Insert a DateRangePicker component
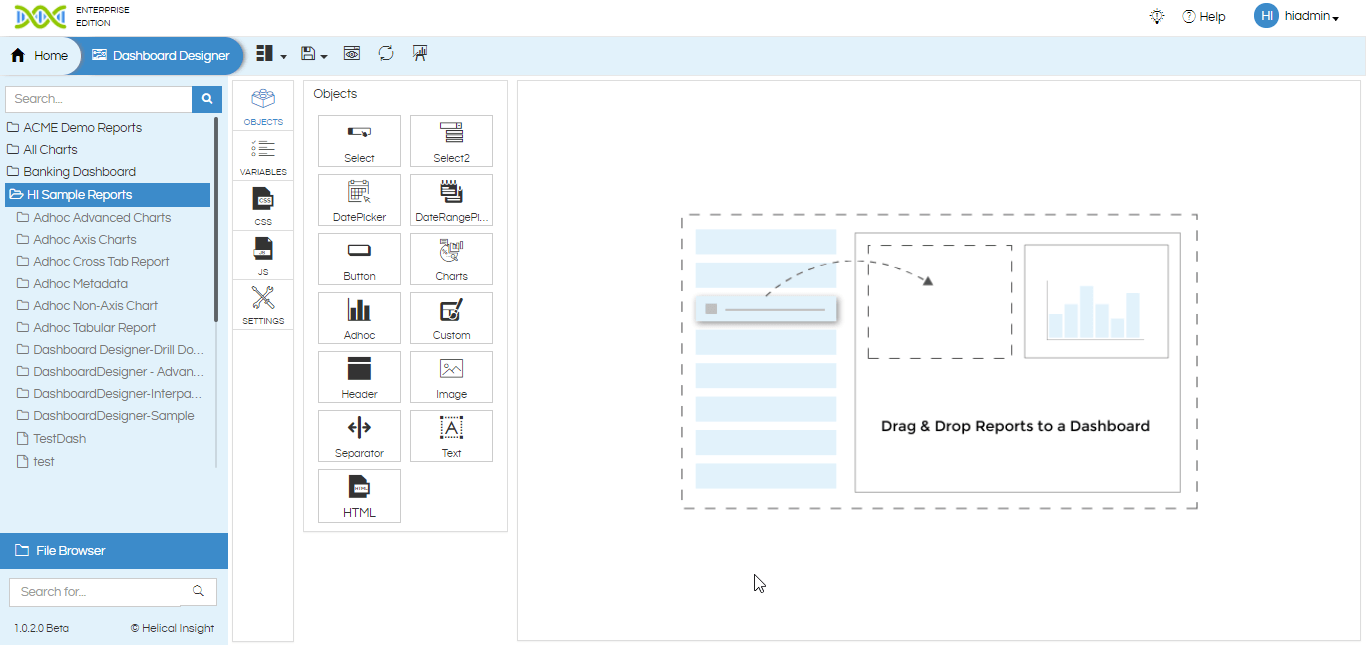 click(451, 200)
